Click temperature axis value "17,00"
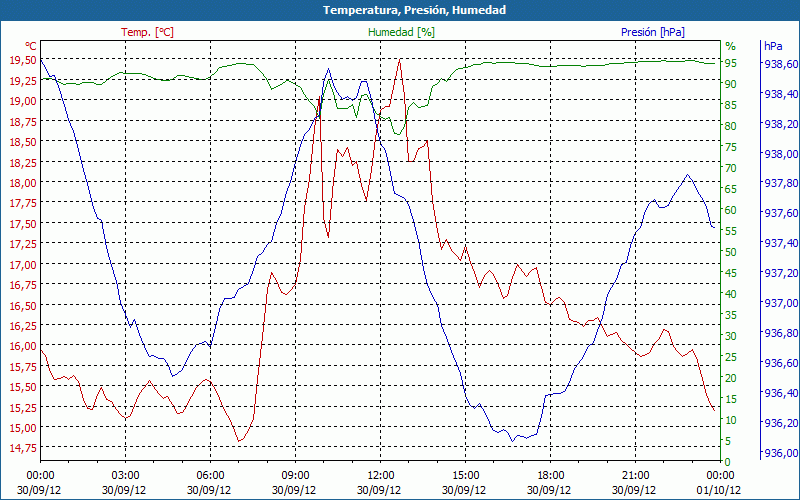 23,264
